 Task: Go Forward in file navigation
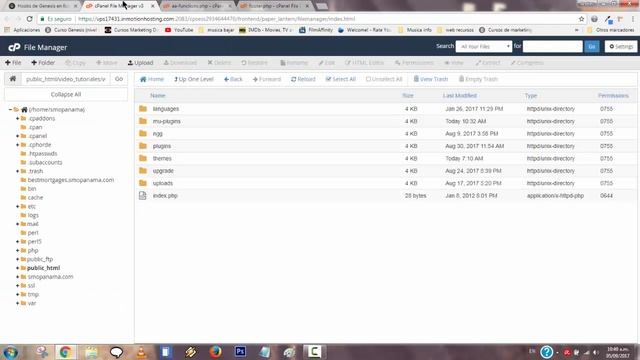point(267,79)
